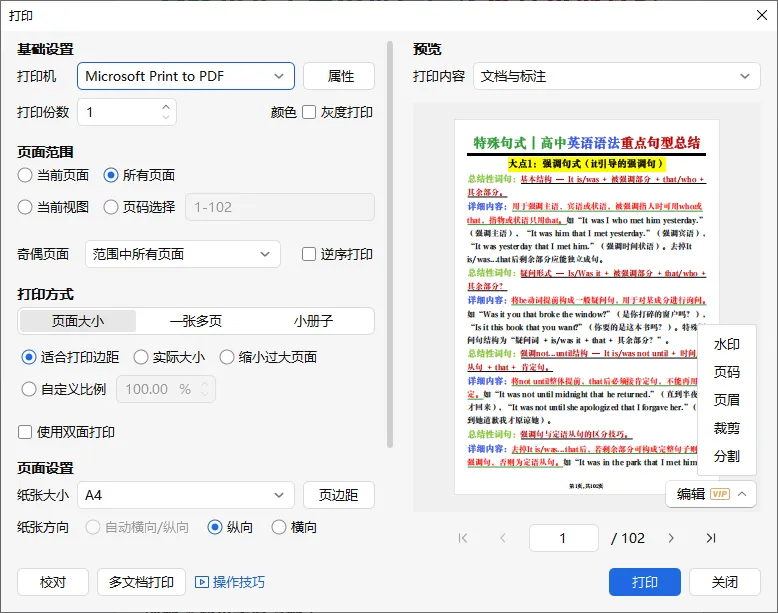
Task: Go to next preview page
Action: pos(671,538)
